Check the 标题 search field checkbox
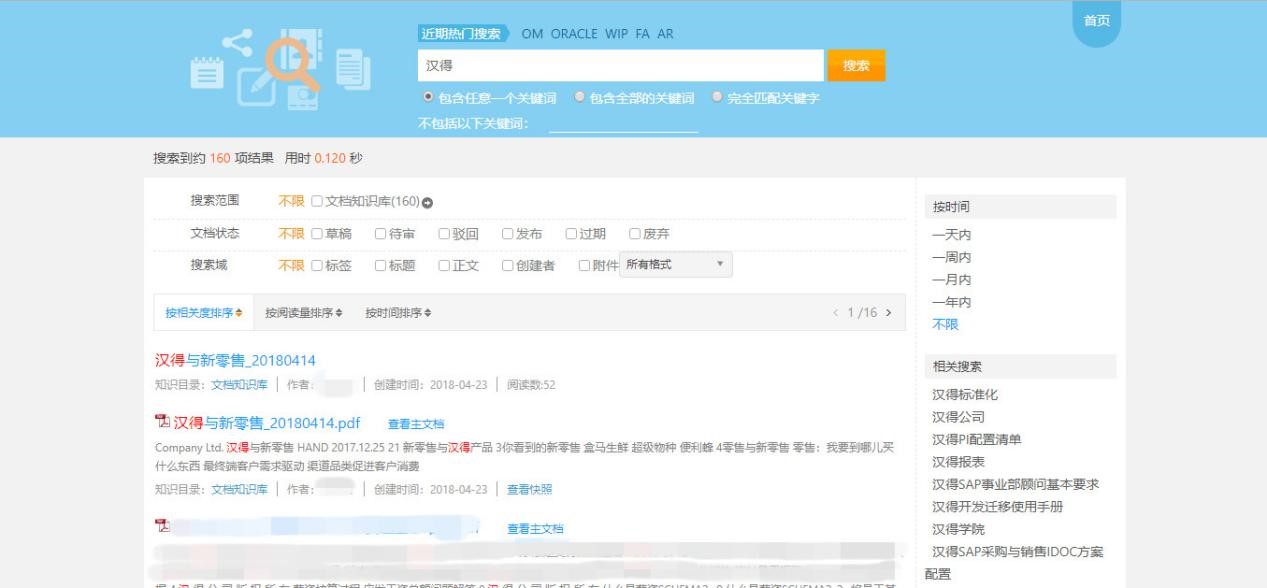 (x=381, y=265)
